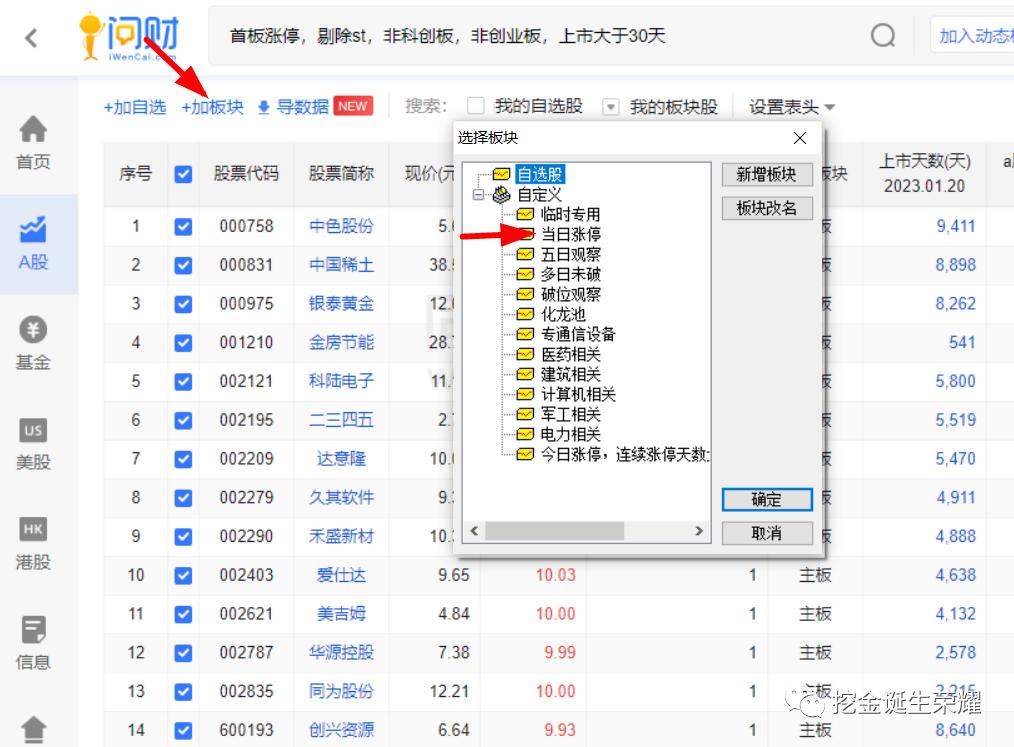Click the 确定 confirm button in dialog
Image resolution: width=1014 pixels, height=747 pixels.
(766, 499)
